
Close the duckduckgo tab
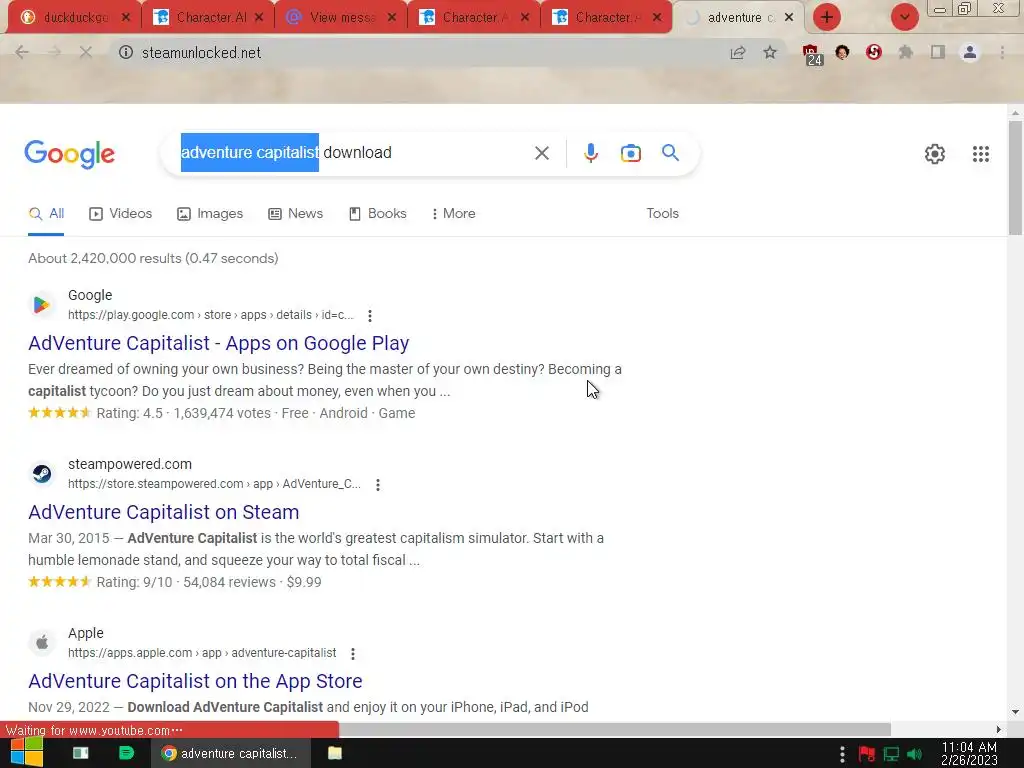click(126, 18)
